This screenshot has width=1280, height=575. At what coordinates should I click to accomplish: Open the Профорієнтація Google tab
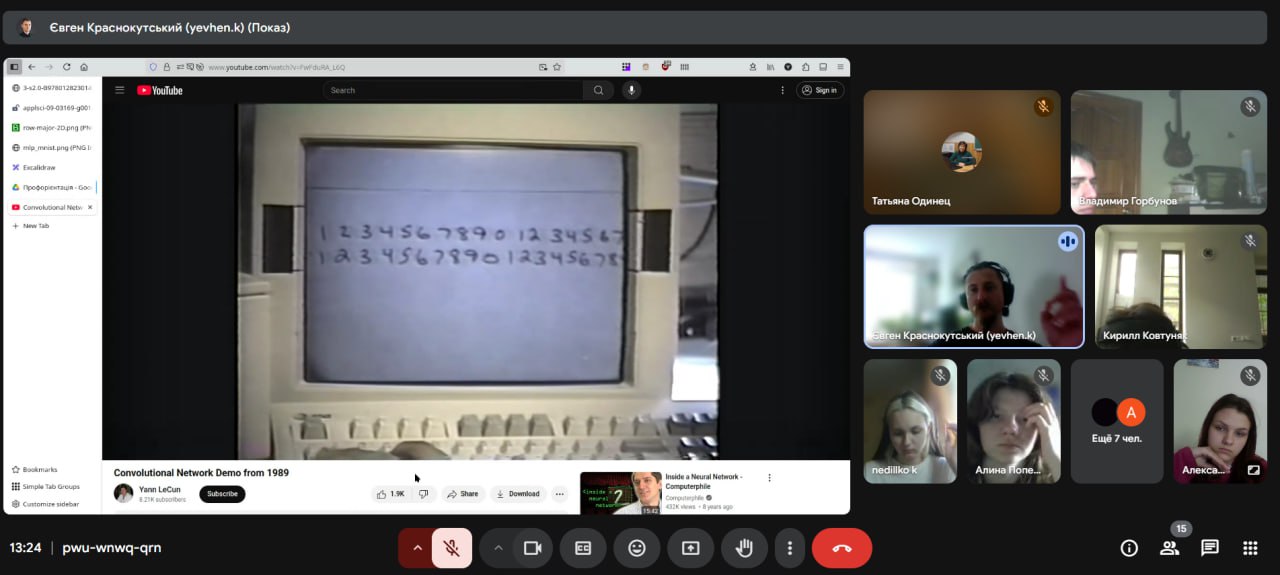(52, 187)
